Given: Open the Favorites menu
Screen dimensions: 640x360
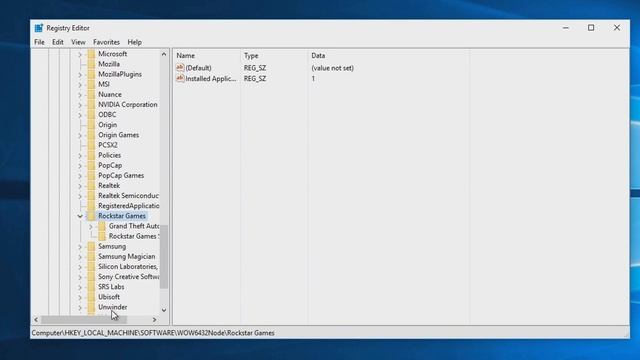Looking at the screenshot, I should point(106,42).
